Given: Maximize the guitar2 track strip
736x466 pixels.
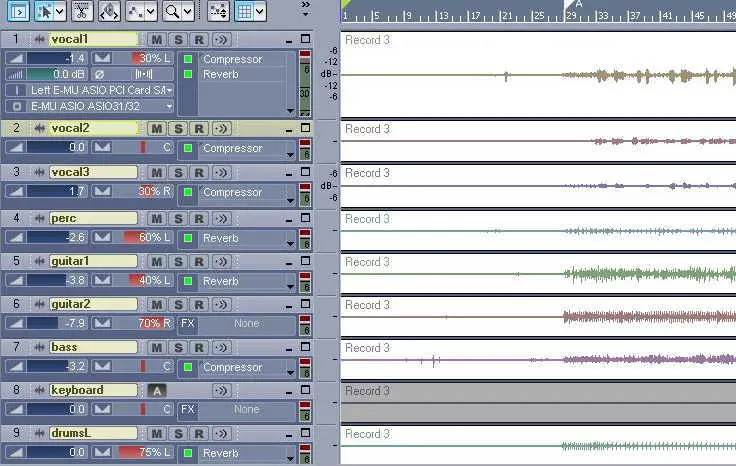Looking at the screenshot, I should pyautogui.click(x=306, y=304).
